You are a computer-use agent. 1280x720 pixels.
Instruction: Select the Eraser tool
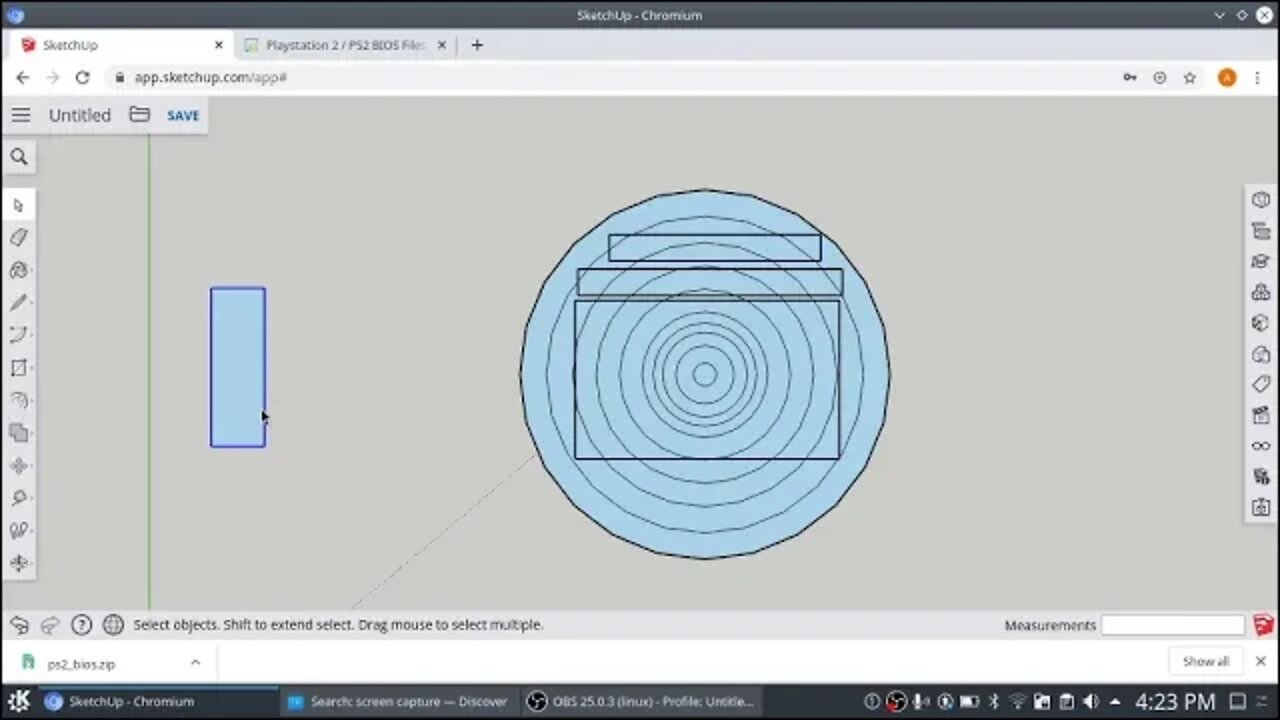[x=18, y=238]
